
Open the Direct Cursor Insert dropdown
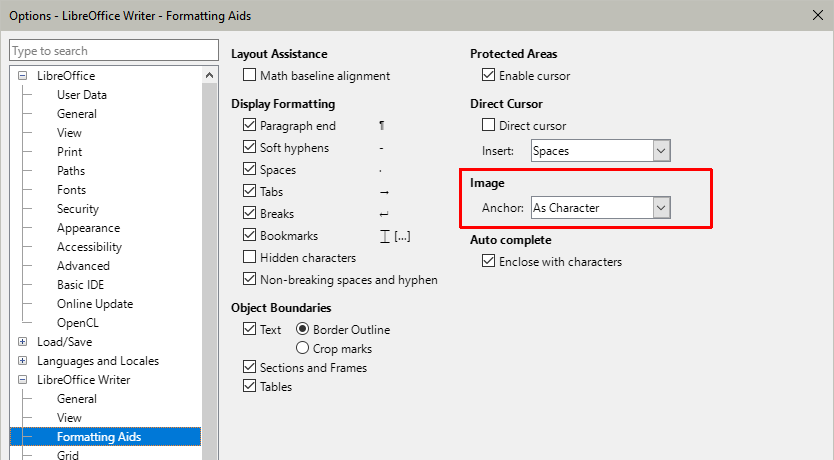tap(660, 151)
